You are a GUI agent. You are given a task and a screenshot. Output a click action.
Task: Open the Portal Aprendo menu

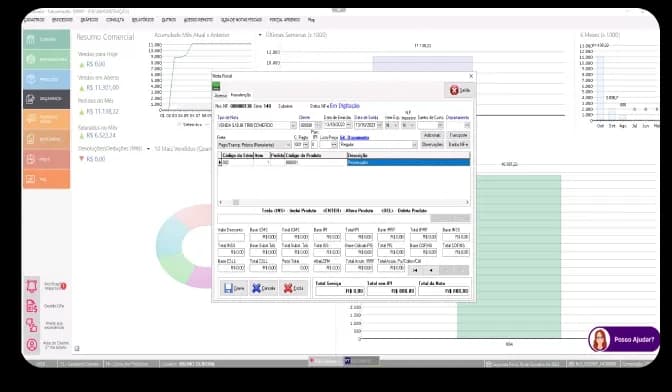[x=285, y=20]
